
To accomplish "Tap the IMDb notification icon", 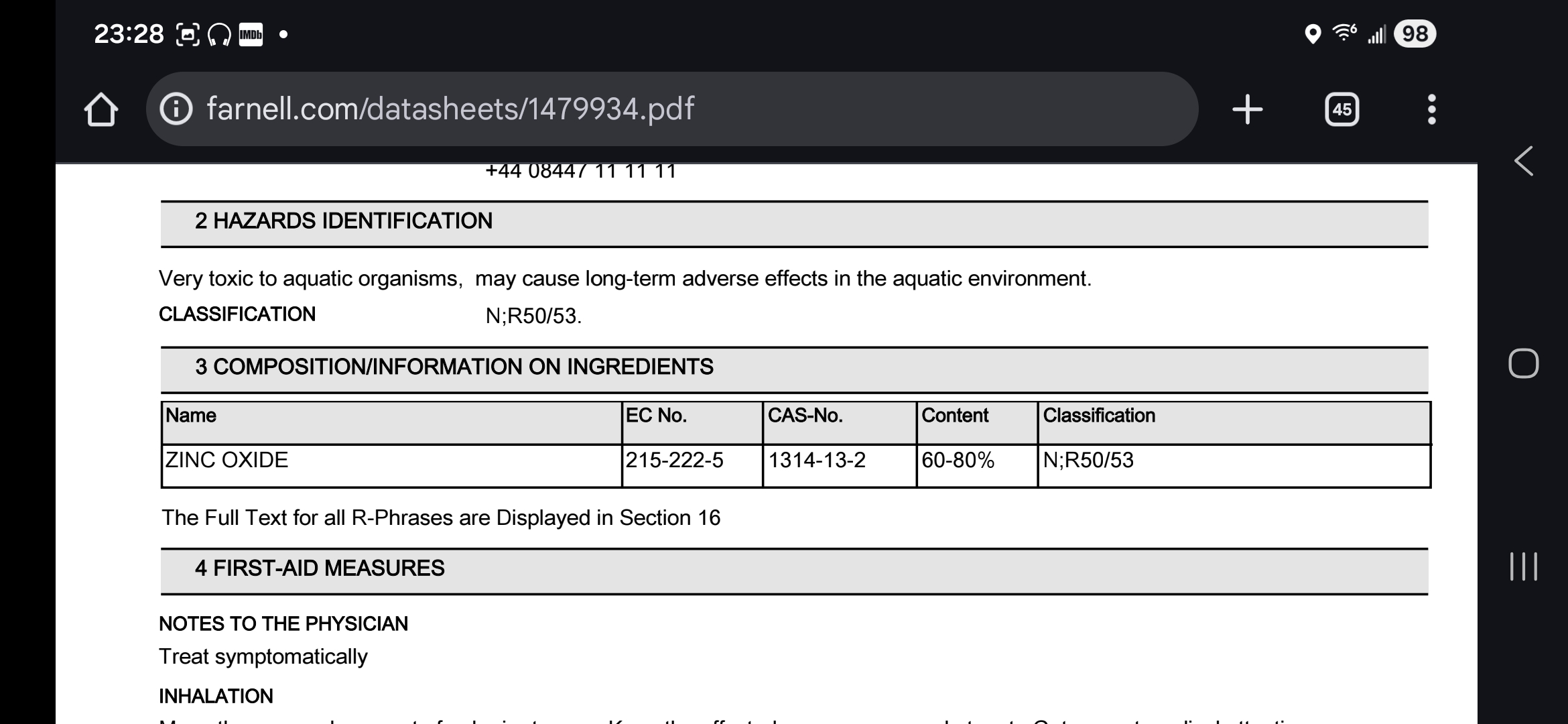I will [x=251, y=34].
